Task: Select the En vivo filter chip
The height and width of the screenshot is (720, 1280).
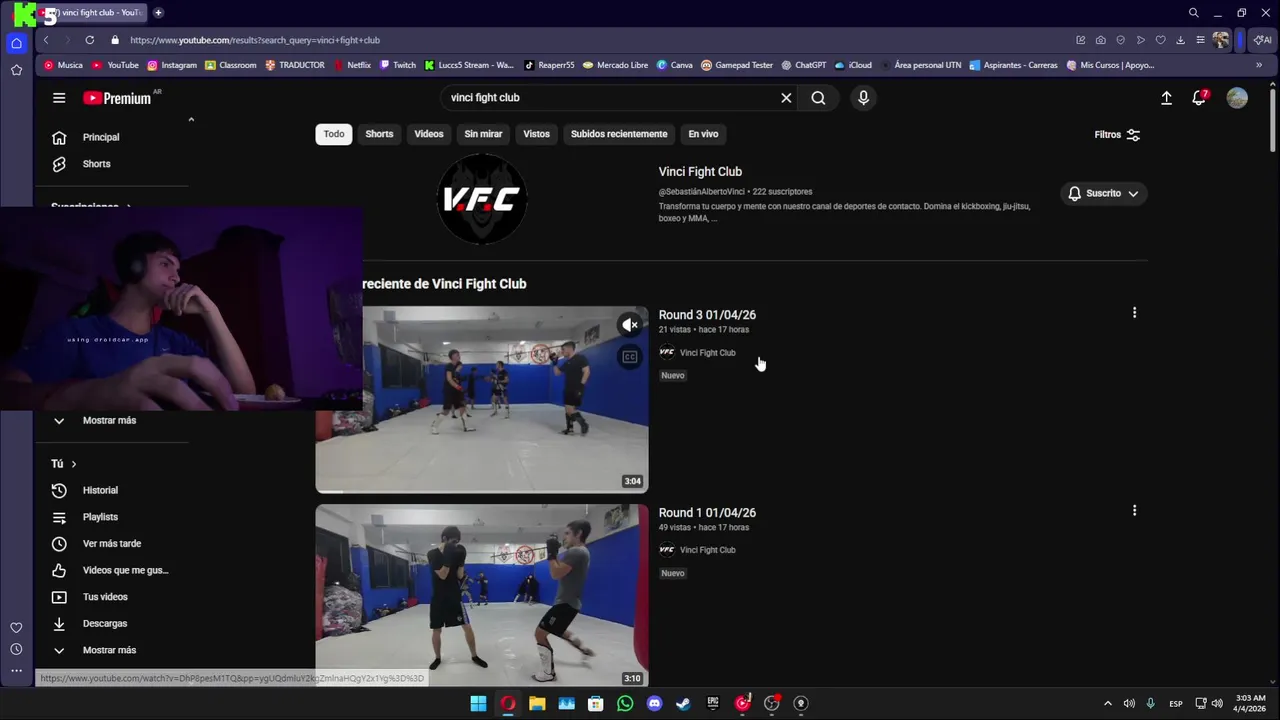Action: [703, 134]
